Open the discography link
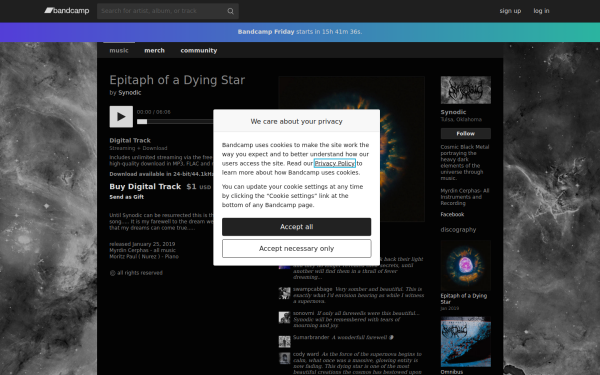Viewport: 600px width, 375px height. (x=458, y=230)
